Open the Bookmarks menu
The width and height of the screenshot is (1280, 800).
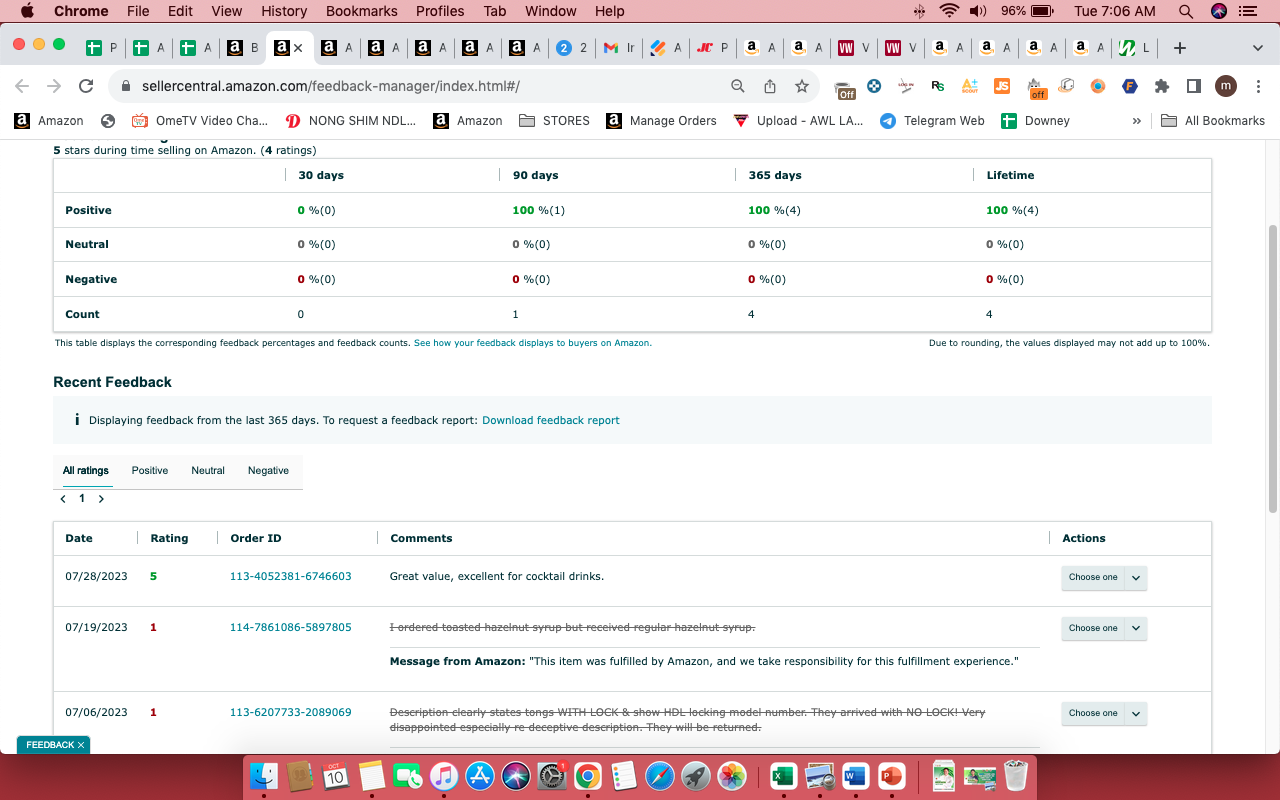tap(361, 11)
